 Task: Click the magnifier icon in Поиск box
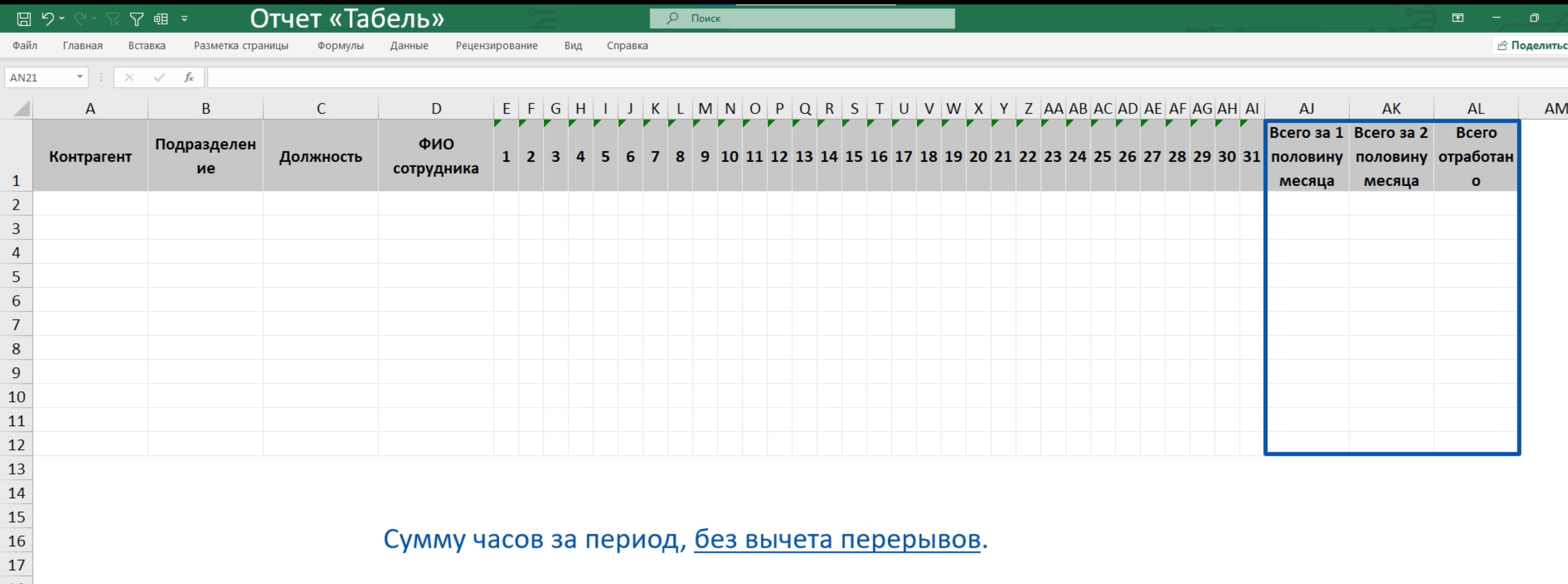pyautogui.click(x=672, y=18)
